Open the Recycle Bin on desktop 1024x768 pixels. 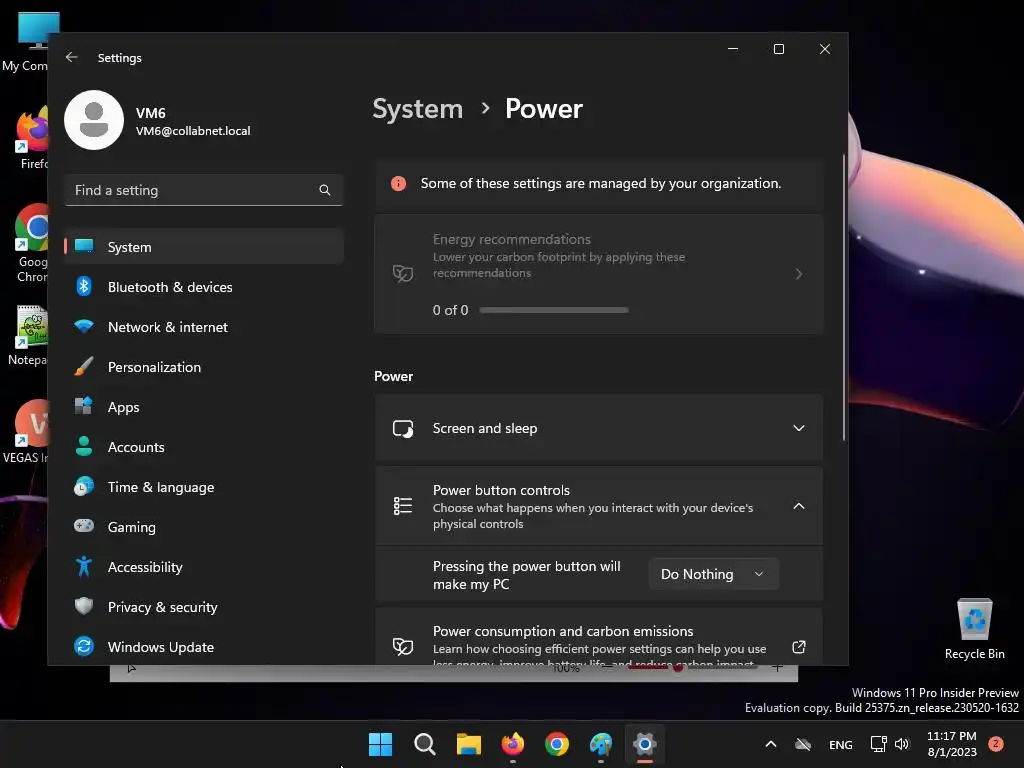[974, 628]
